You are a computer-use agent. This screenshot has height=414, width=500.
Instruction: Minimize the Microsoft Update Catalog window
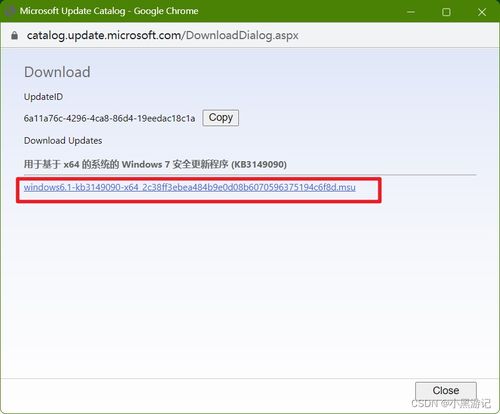pos(411,12)
